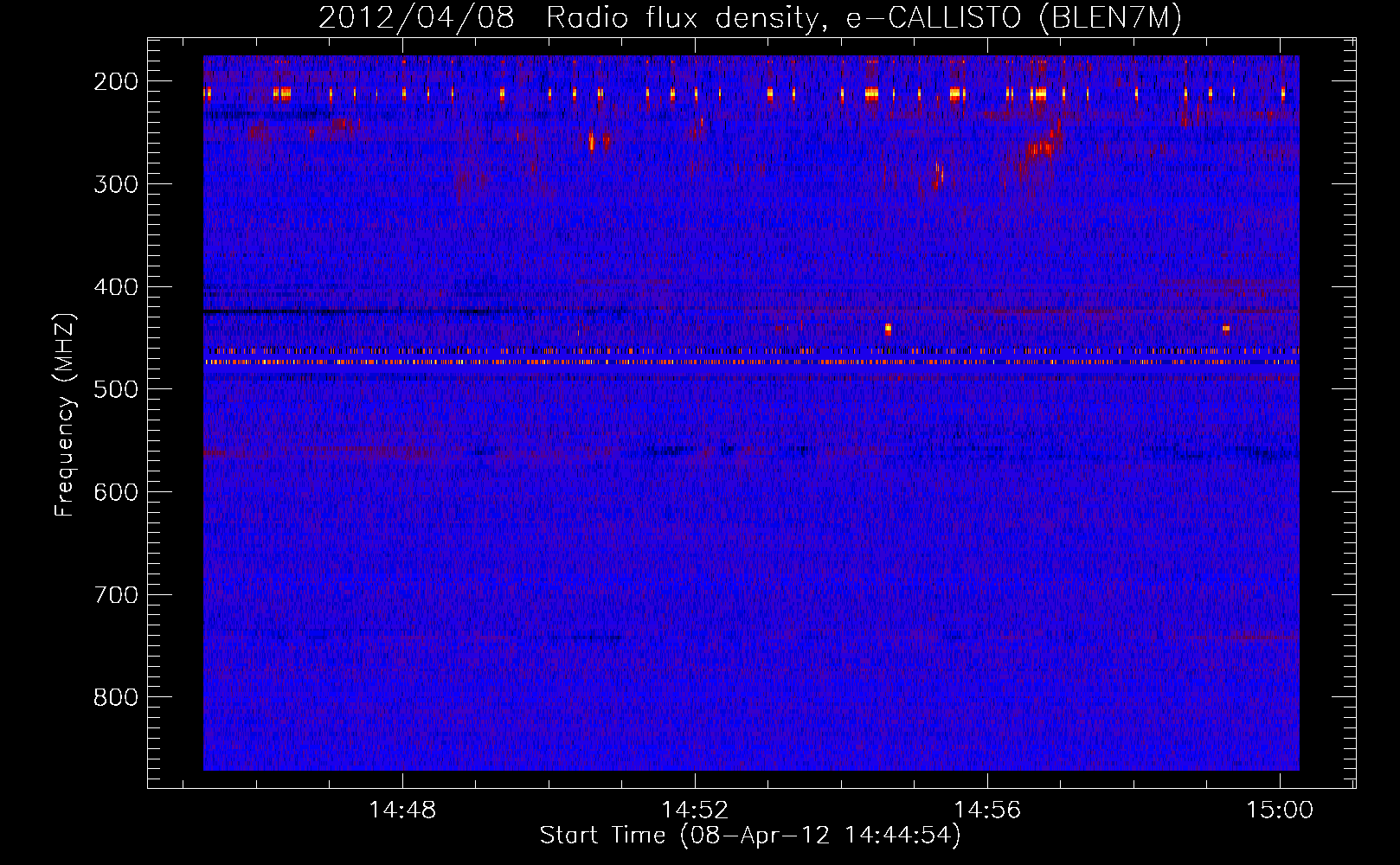Click the 700 frequency tick label
The width and height of the screenshot is (1400, 865).
coord(116,594)
